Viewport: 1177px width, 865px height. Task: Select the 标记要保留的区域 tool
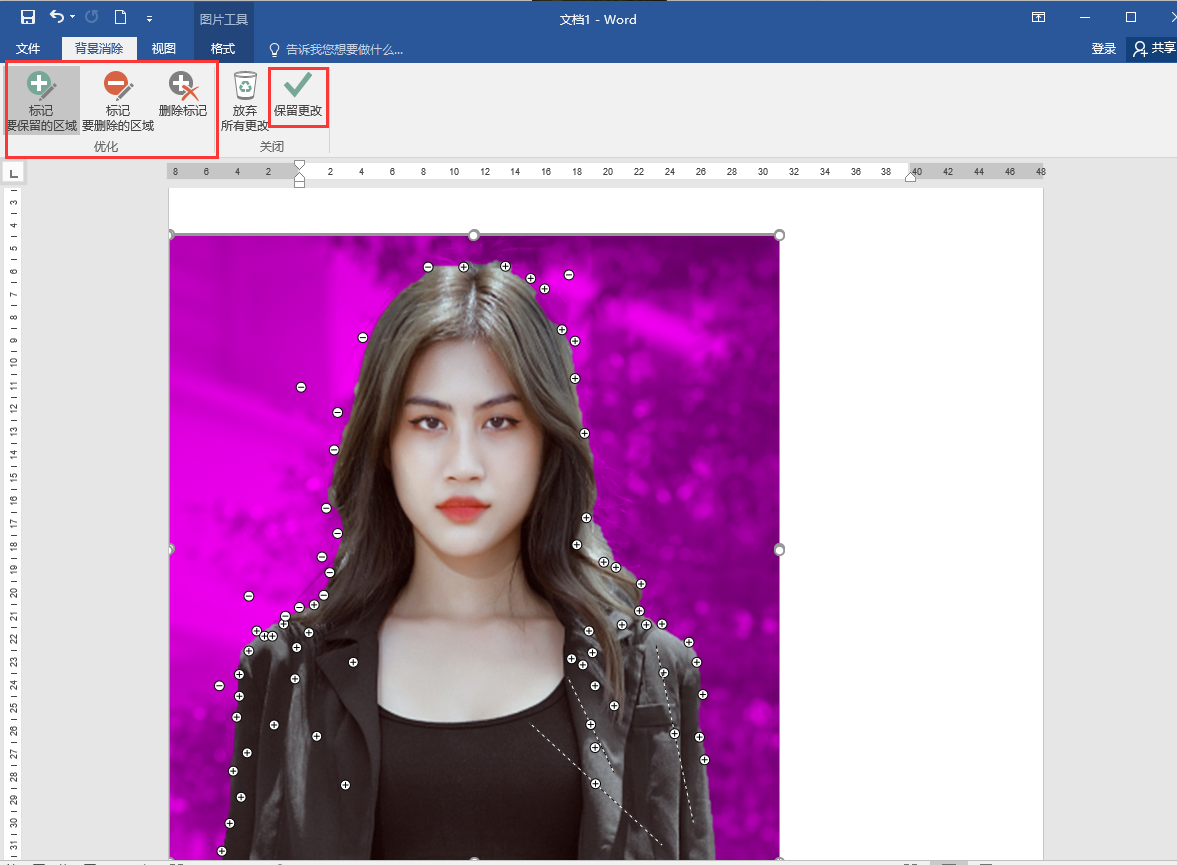[42, 102]
